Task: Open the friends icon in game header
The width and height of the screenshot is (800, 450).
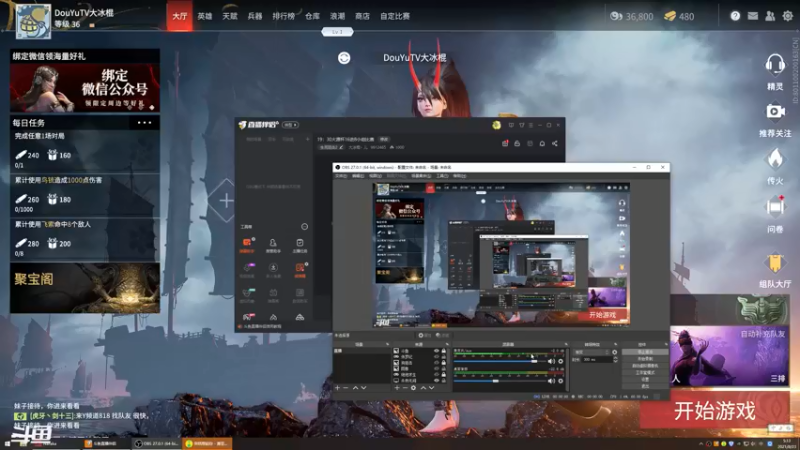Action: [770, 16]
